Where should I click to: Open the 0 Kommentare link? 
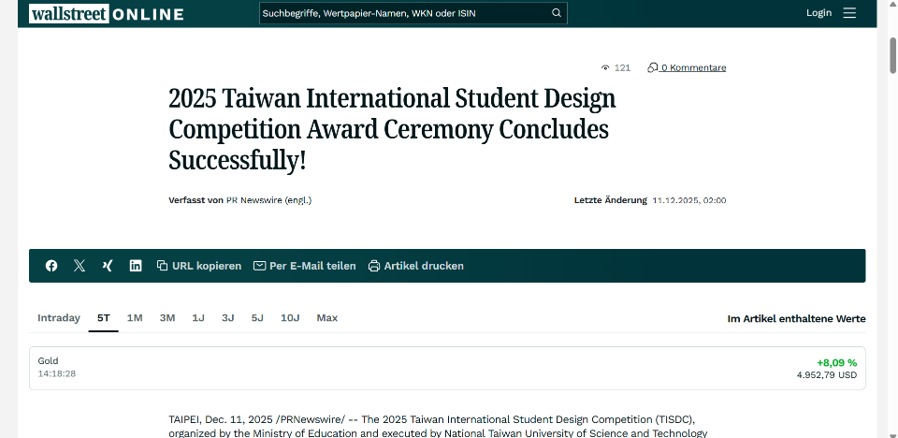pos(687,68)
